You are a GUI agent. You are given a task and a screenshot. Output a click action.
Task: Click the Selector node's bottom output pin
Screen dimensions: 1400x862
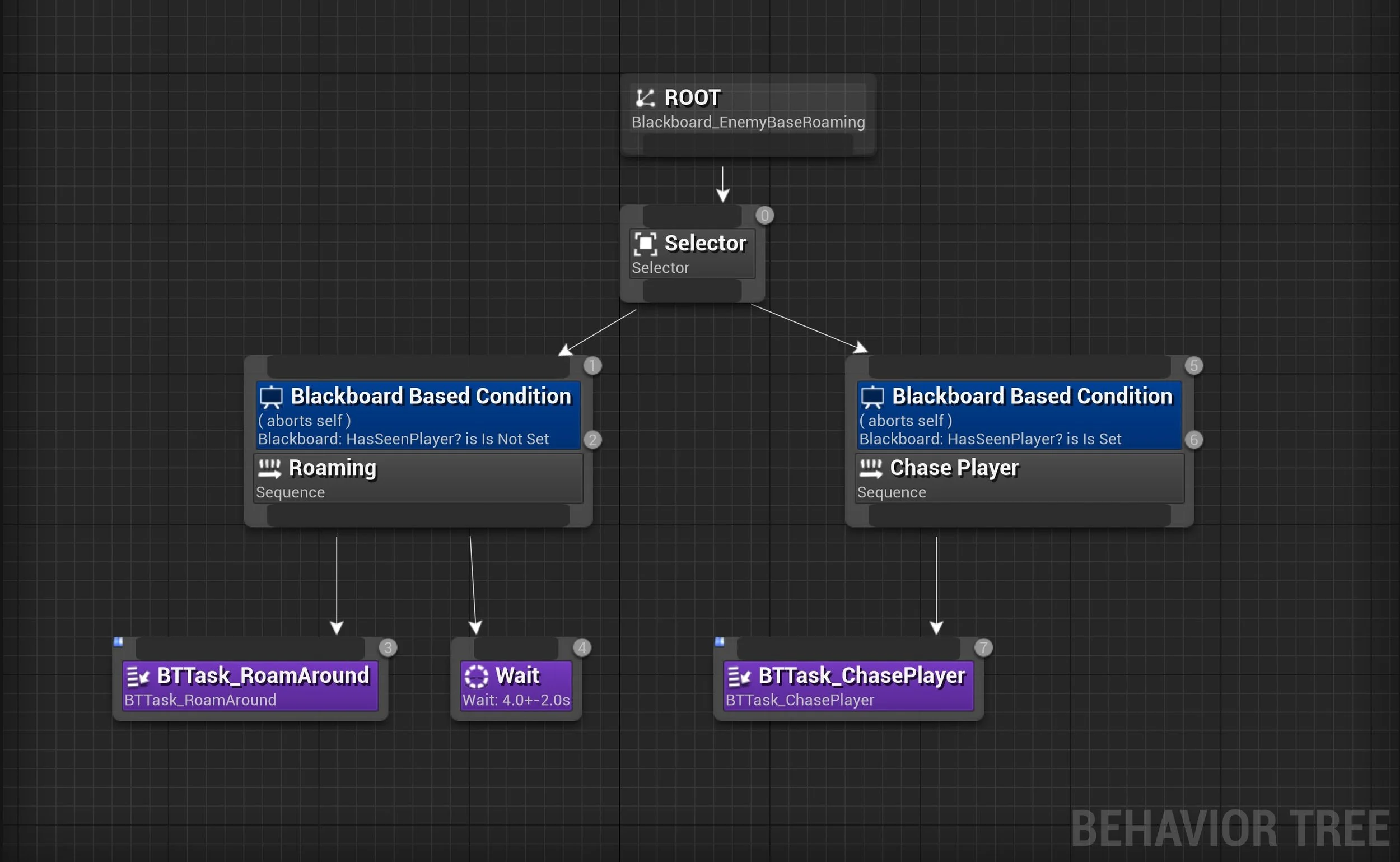point(692,291)
